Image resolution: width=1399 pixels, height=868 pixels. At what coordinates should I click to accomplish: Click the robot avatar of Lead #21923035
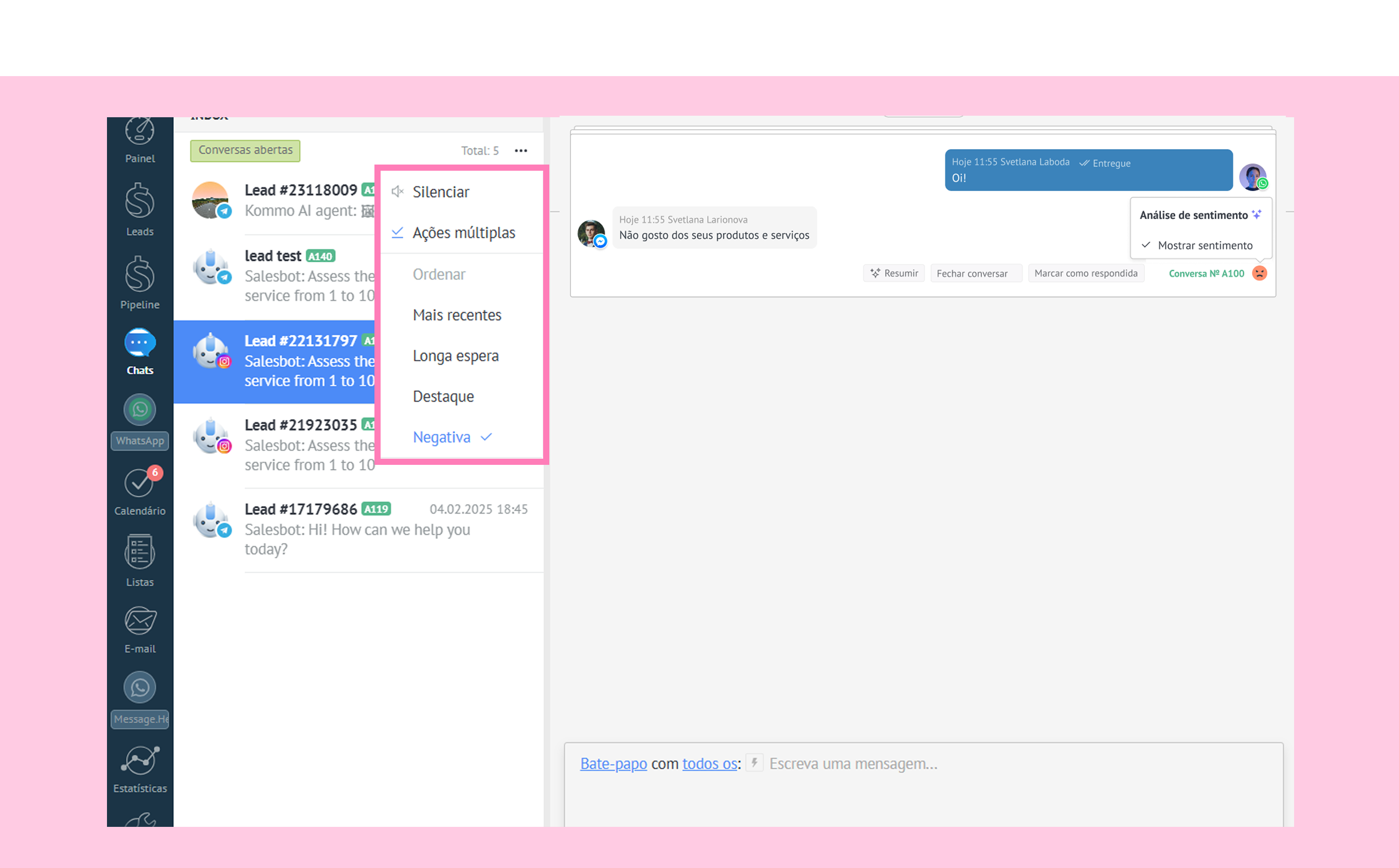tap(211, 436)
